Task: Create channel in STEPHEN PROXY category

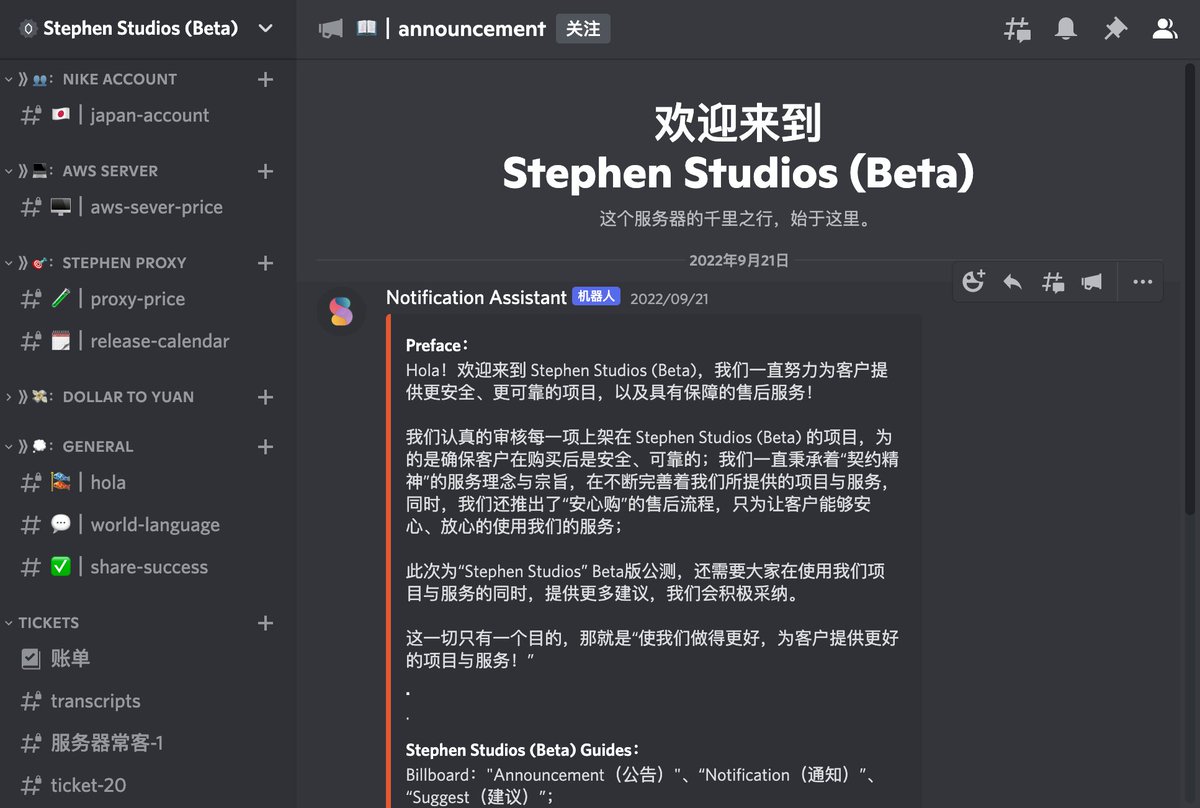Action: pos(265,263)
